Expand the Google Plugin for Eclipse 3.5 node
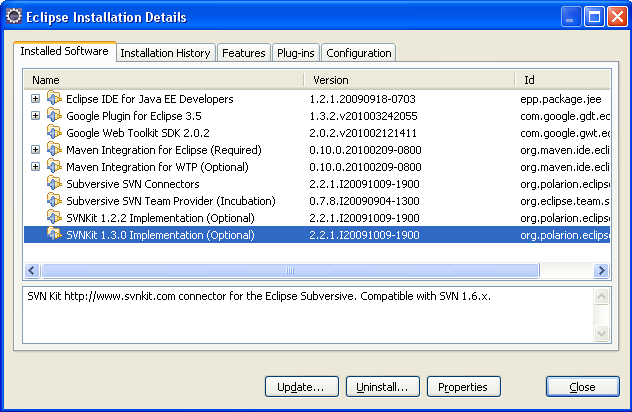 click(x=35, y=116)
